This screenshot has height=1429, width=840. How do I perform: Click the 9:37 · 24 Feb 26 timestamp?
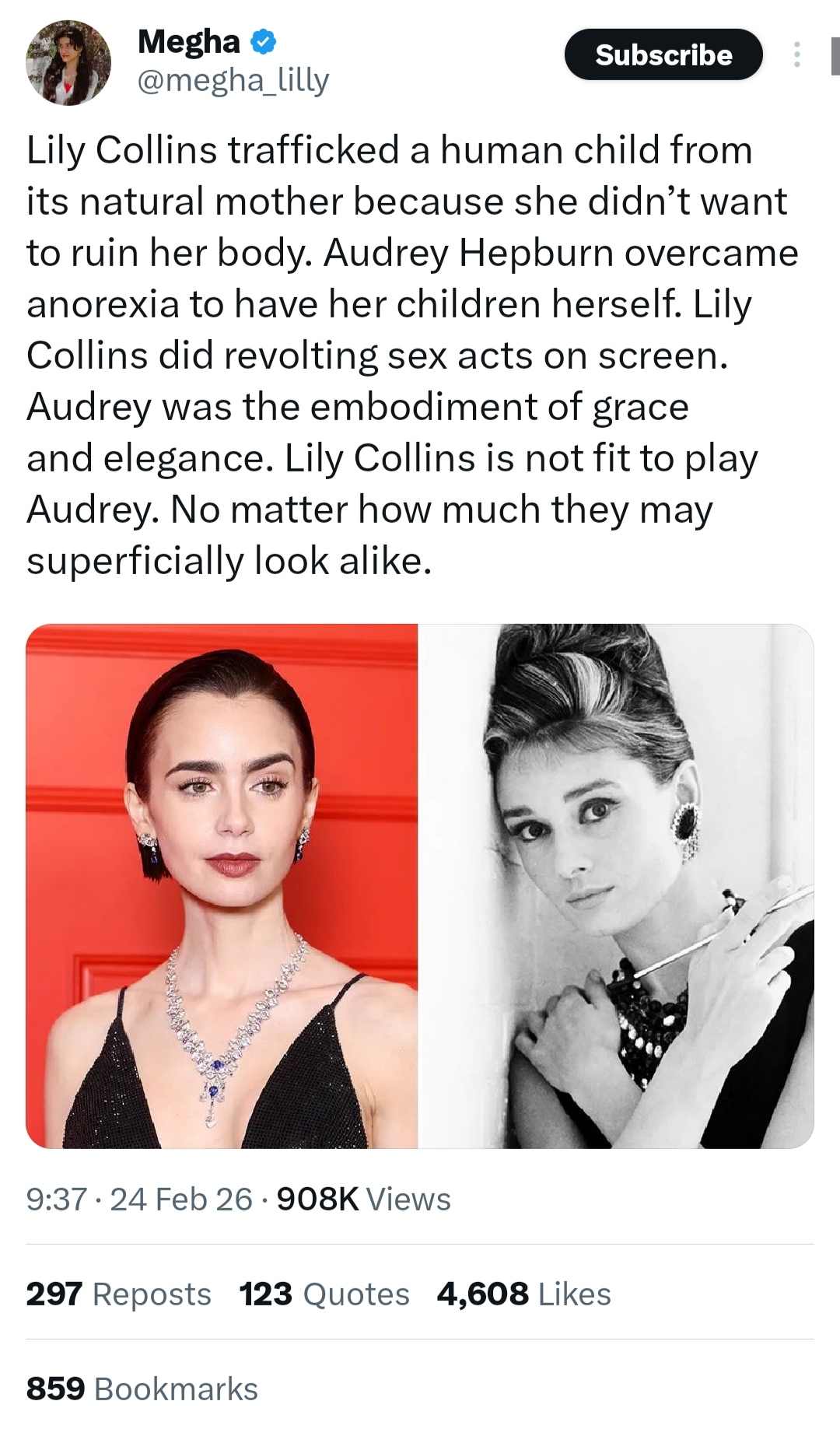139,1200
